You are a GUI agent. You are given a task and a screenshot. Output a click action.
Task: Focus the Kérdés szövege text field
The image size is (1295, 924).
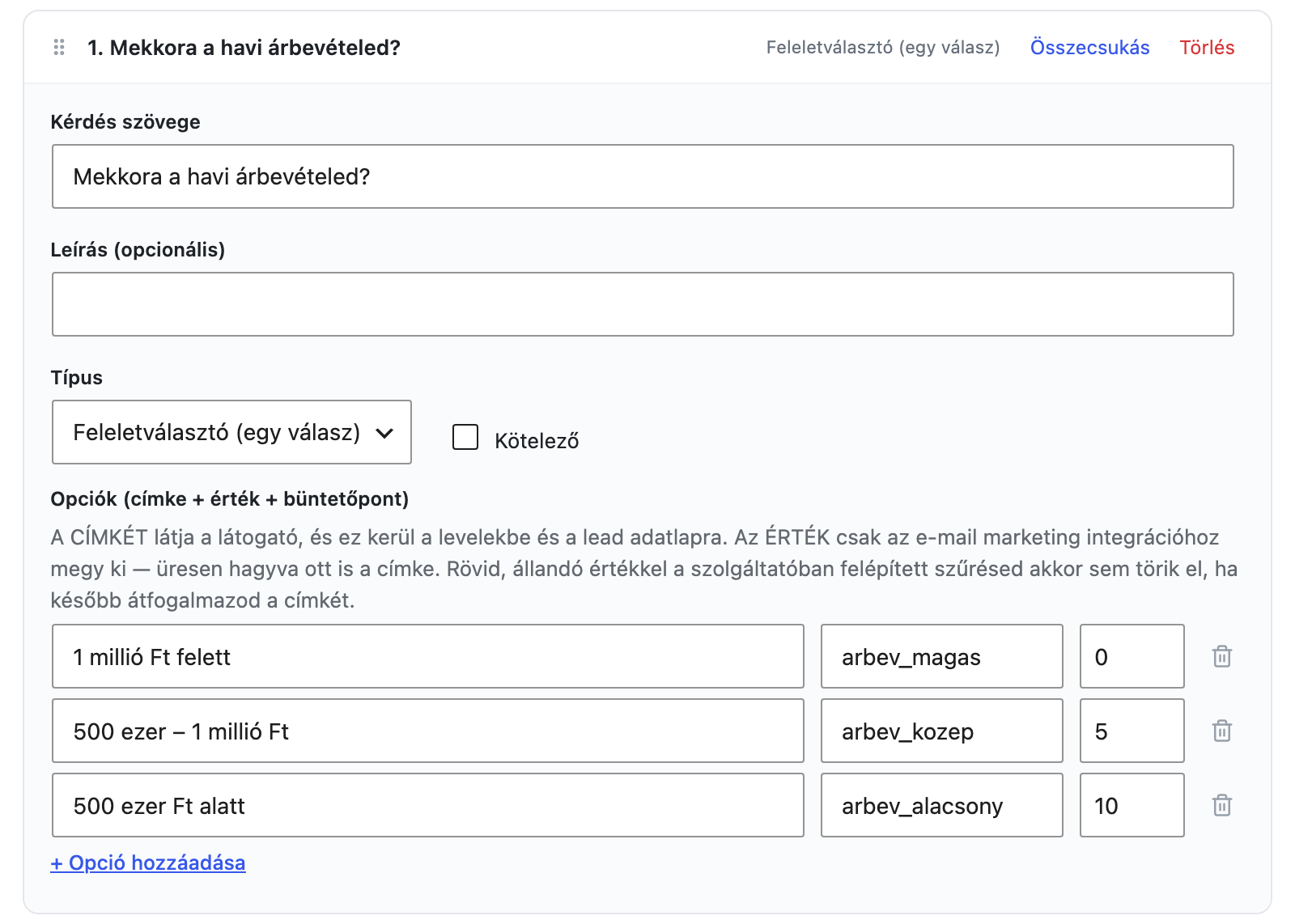(643, 176)
